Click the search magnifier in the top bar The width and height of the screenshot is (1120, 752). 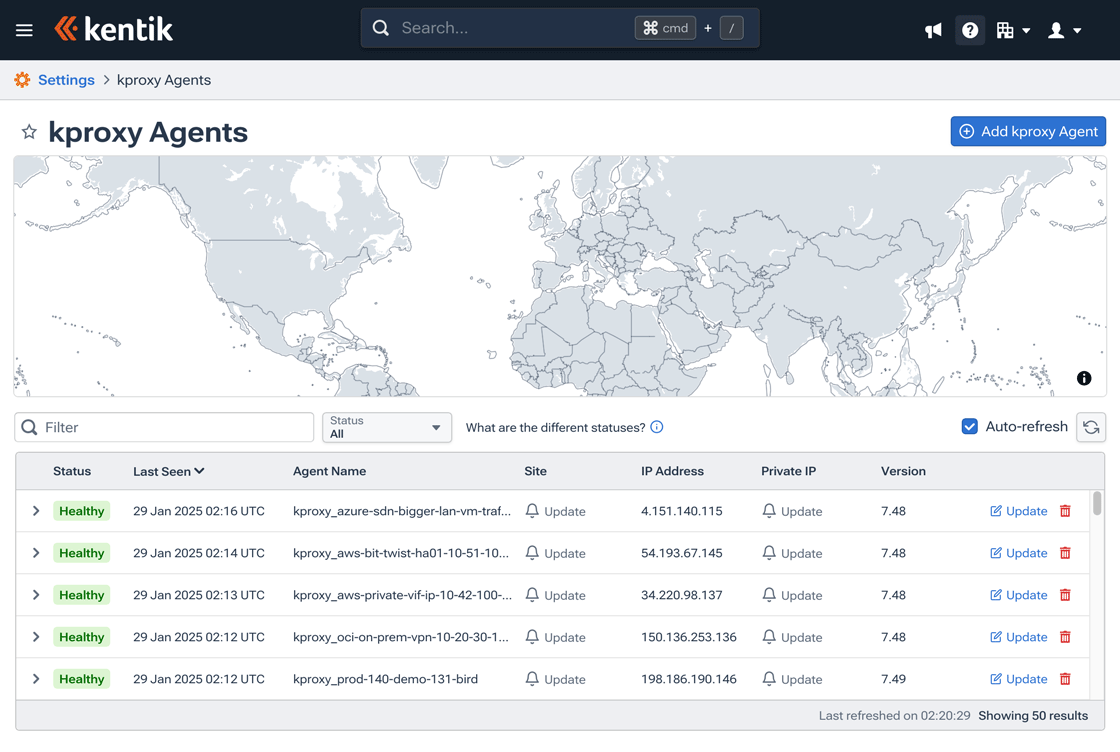point(381,27)
